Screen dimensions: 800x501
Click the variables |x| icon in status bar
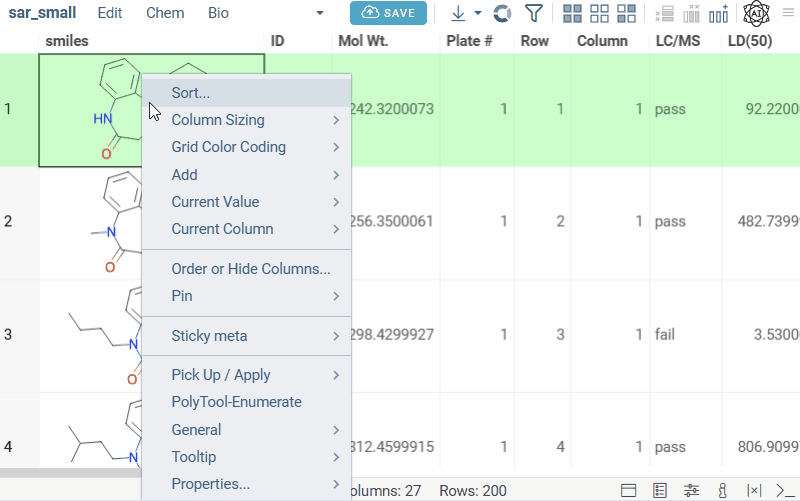click(x=754, y=490)
